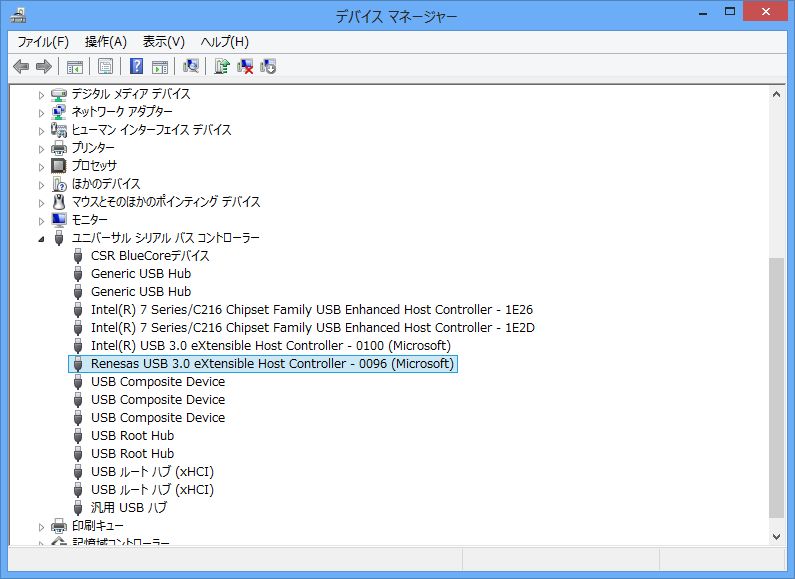Viewport: 795px width, 579px height.
Task: Show/hide console tree toolbar icon
Action: pos(75,66)
